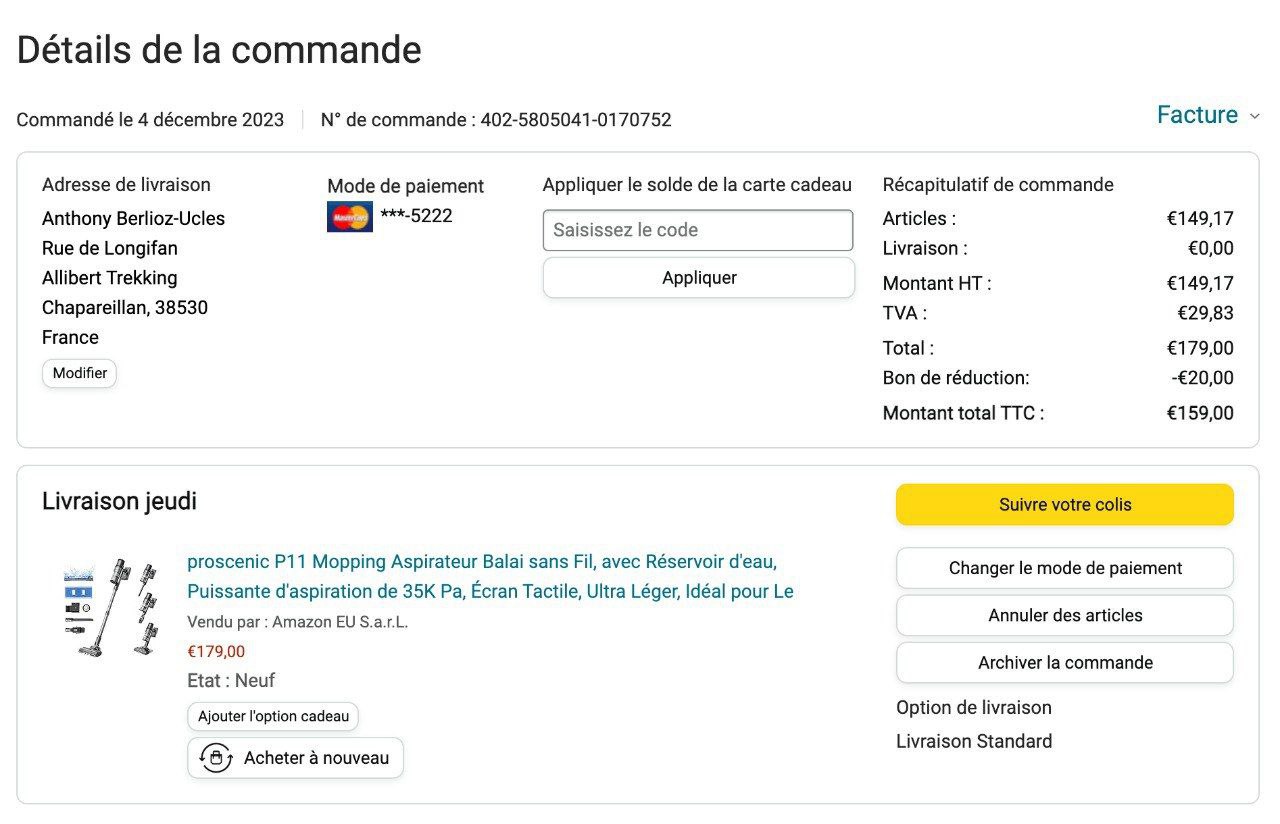Image resolution: width=1280 pixels, height=824 pixels.
Task: Click the Livraison Standard delivery option text
Action: [974, 741]
